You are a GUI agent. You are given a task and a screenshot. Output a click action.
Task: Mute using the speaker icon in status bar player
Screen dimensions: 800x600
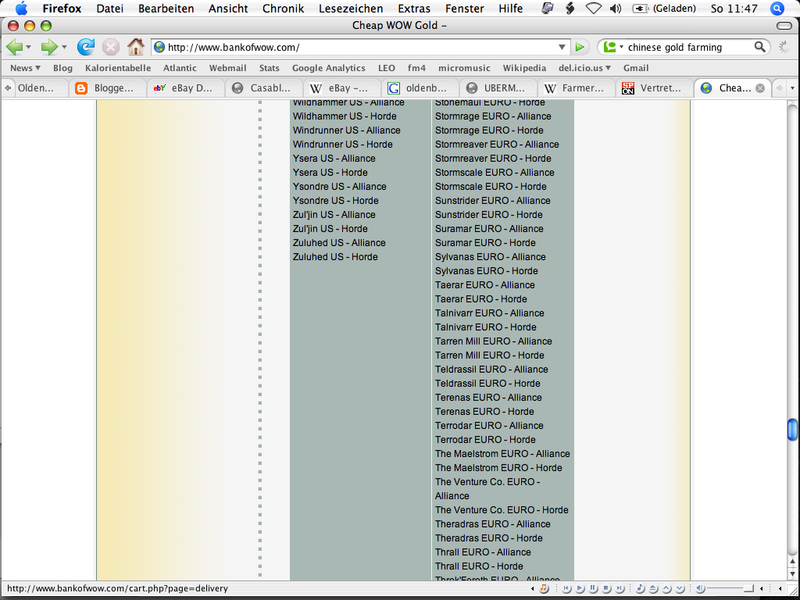coord(701,589)
